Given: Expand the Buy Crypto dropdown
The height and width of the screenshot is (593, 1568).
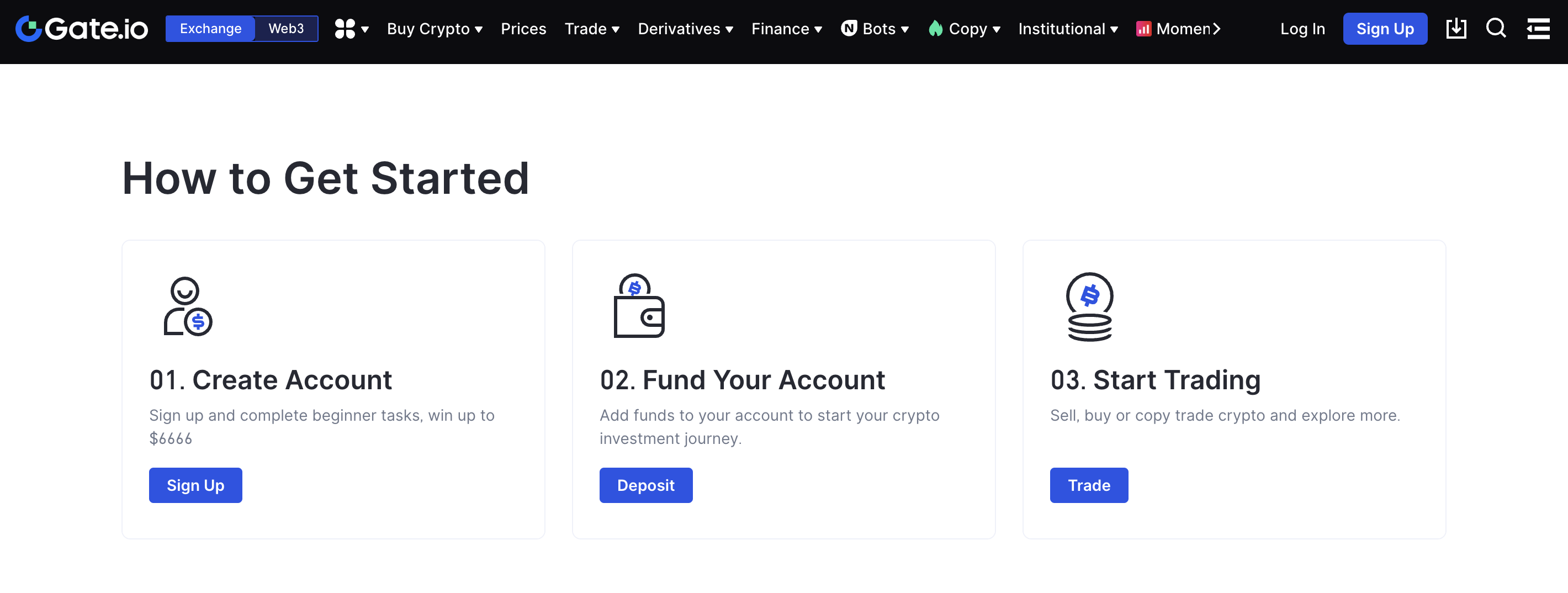Looking at the screenshot, I should coord(435,29).
